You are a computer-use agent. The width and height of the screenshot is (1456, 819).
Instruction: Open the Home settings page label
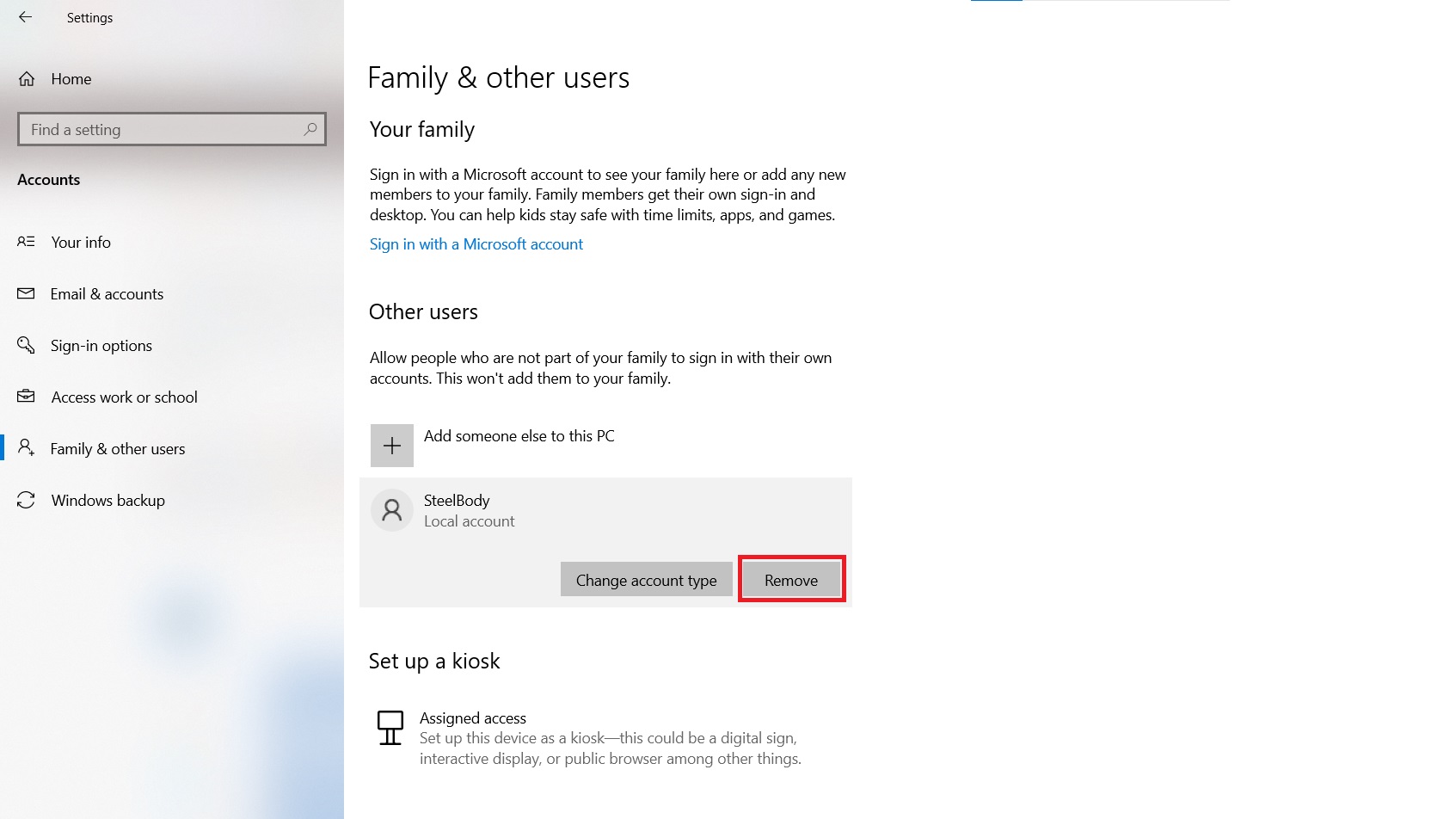(x=71, y=79)
